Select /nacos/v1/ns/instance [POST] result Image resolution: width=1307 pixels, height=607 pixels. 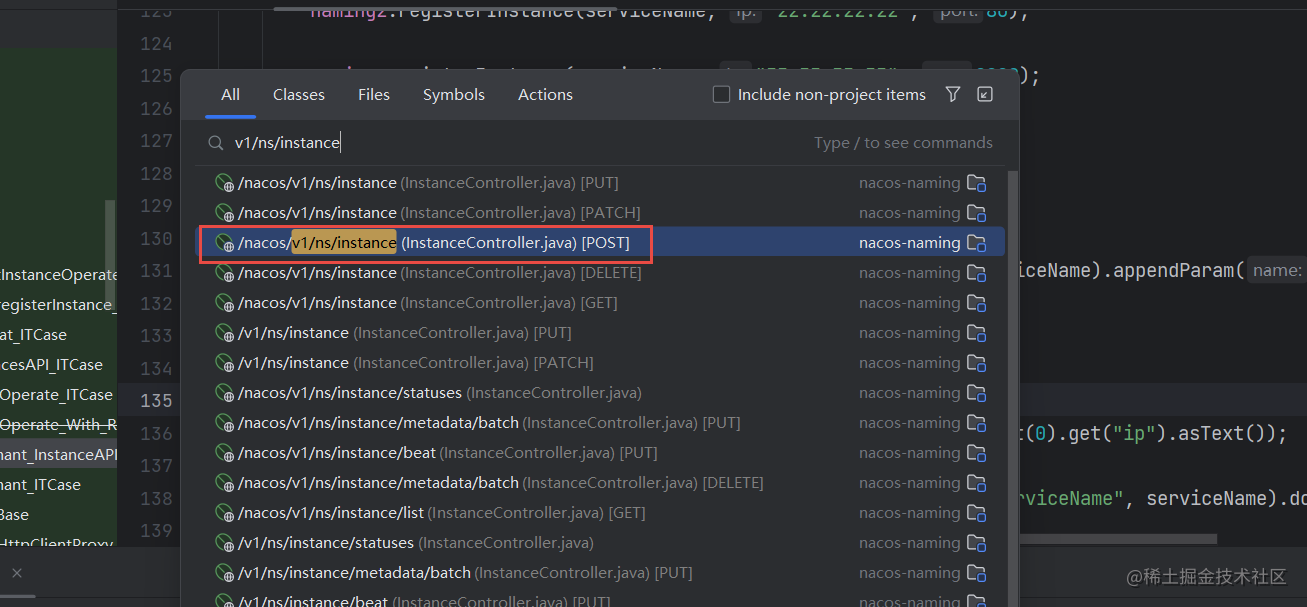coord(600,243)
